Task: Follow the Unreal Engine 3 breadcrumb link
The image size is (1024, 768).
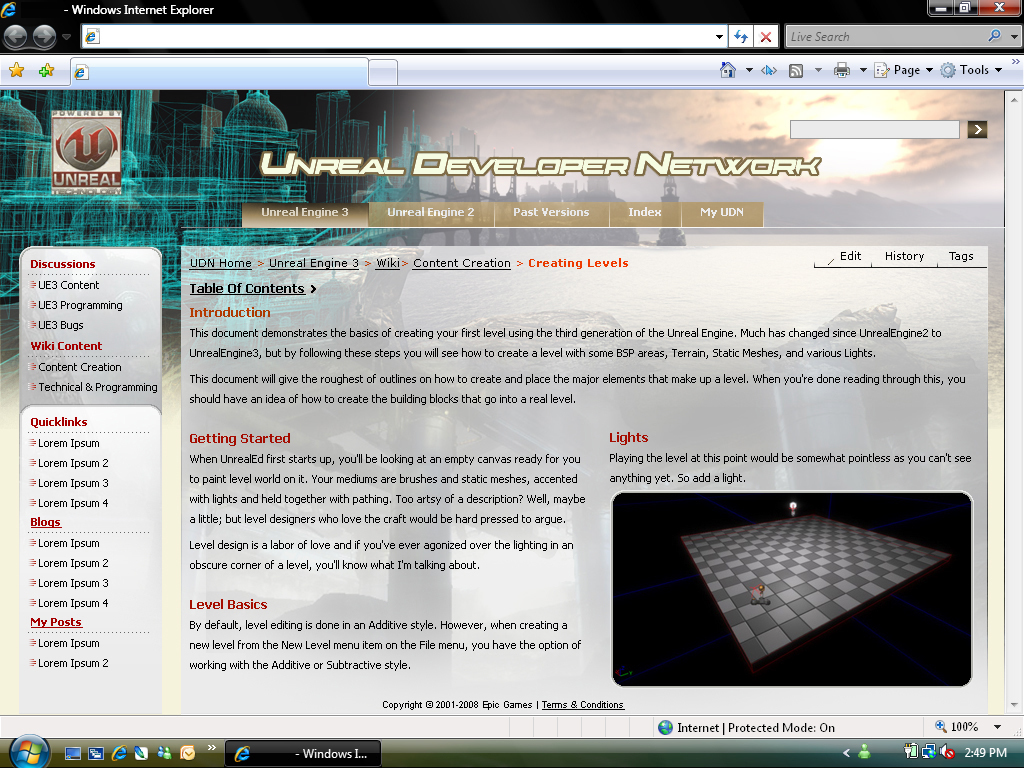Action: [314, 263]
